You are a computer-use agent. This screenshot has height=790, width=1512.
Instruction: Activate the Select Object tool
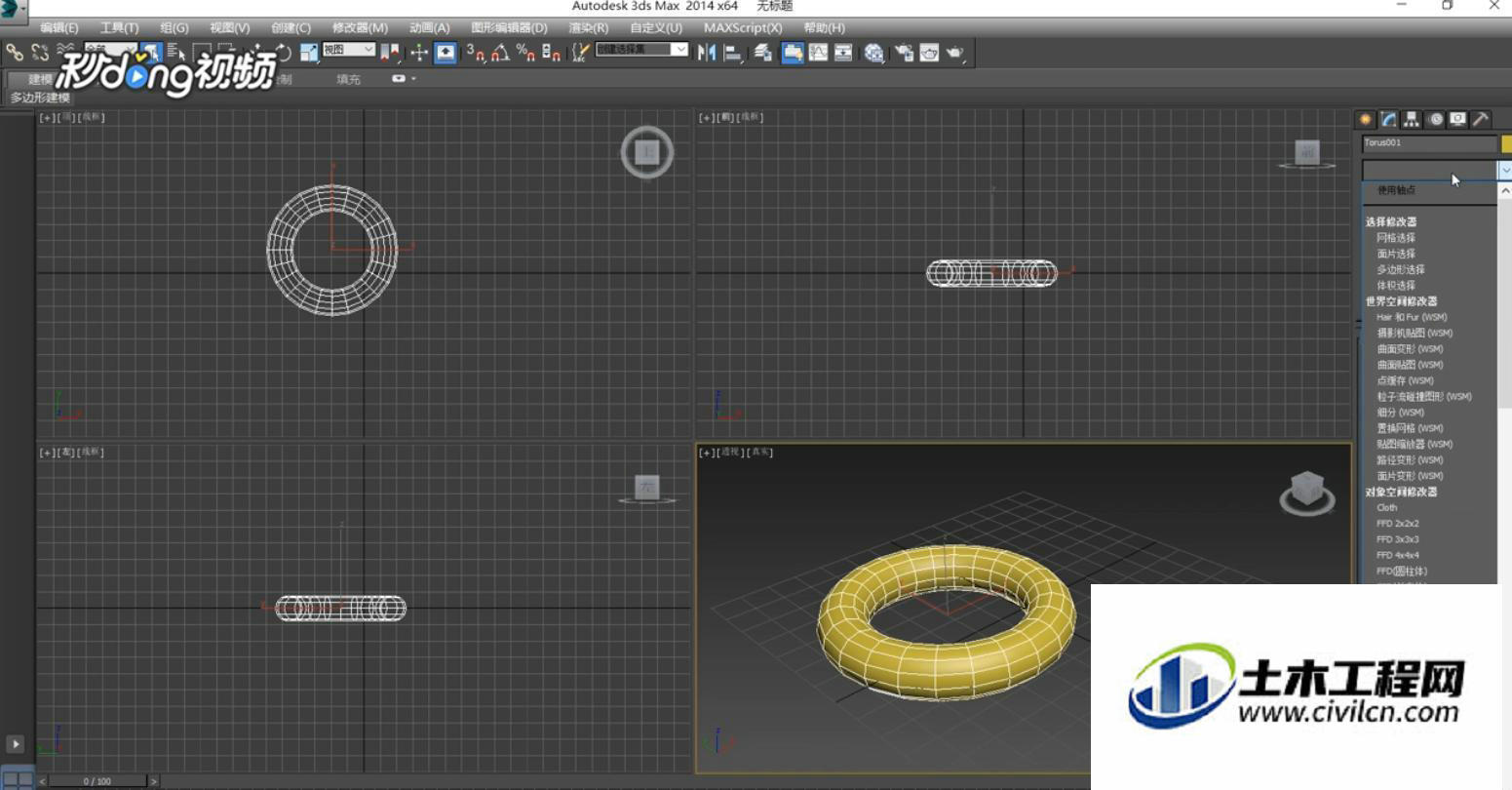tap(152, 53)
